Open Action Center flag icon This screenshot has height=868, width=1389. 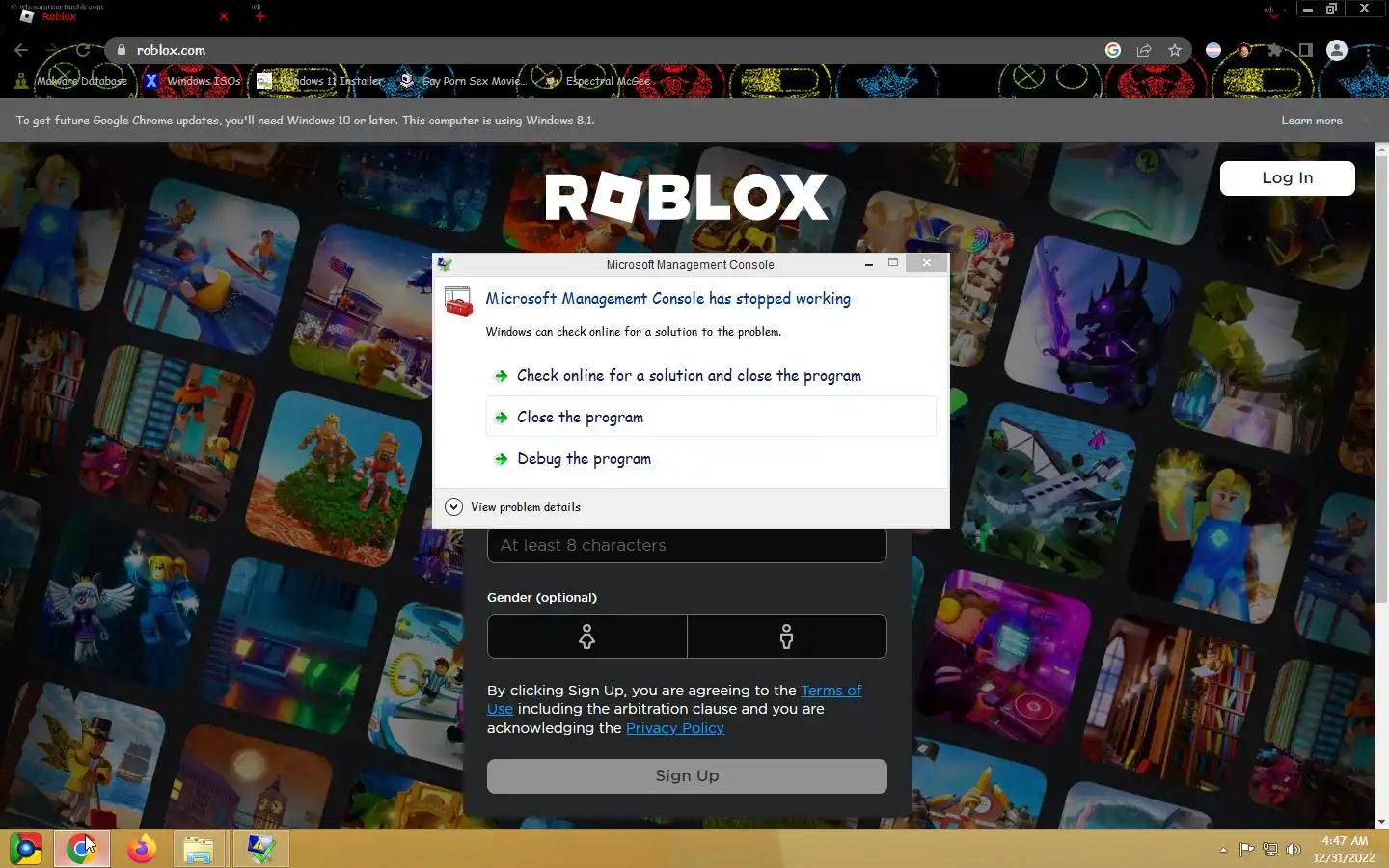pyautogui.click(x=1247, y=850)
